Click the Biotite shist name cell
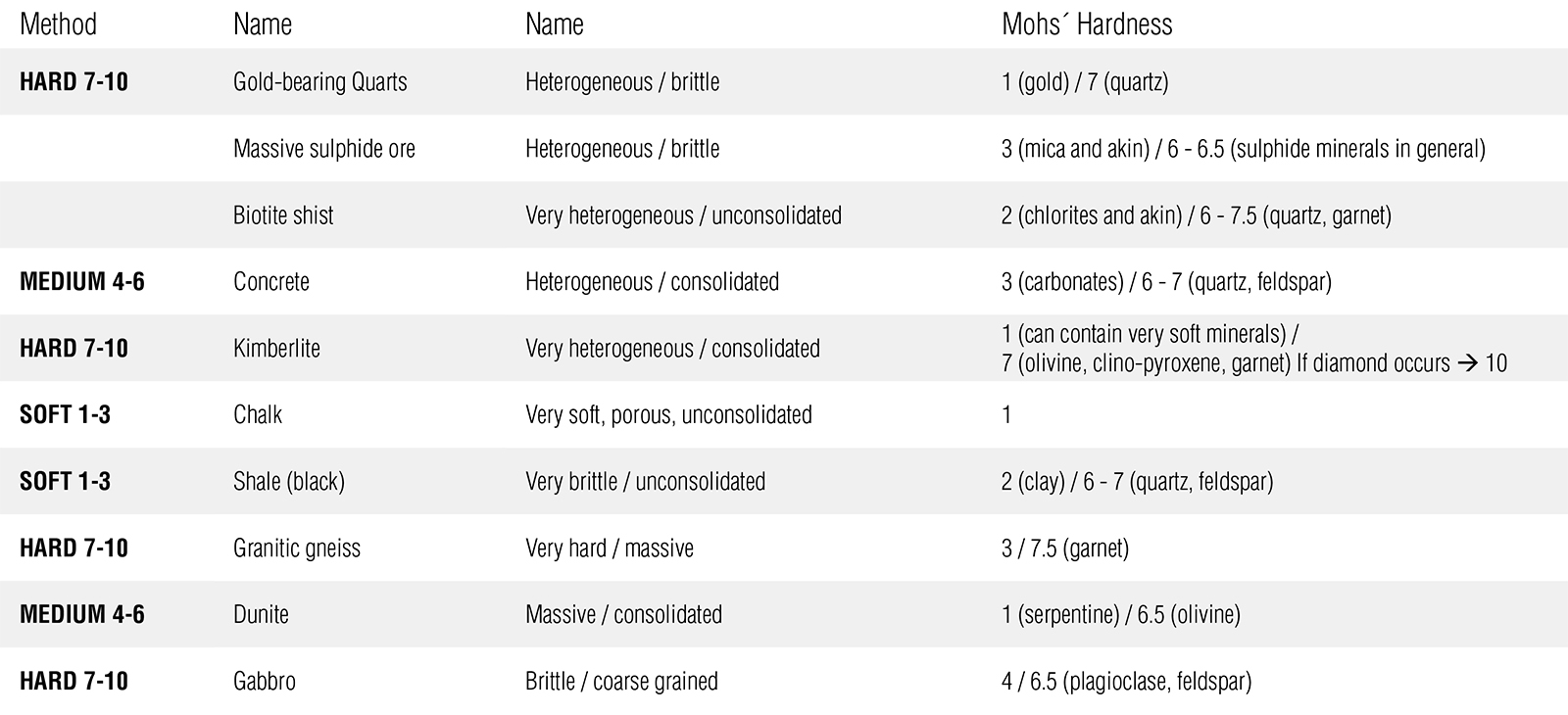 point(283,215)
